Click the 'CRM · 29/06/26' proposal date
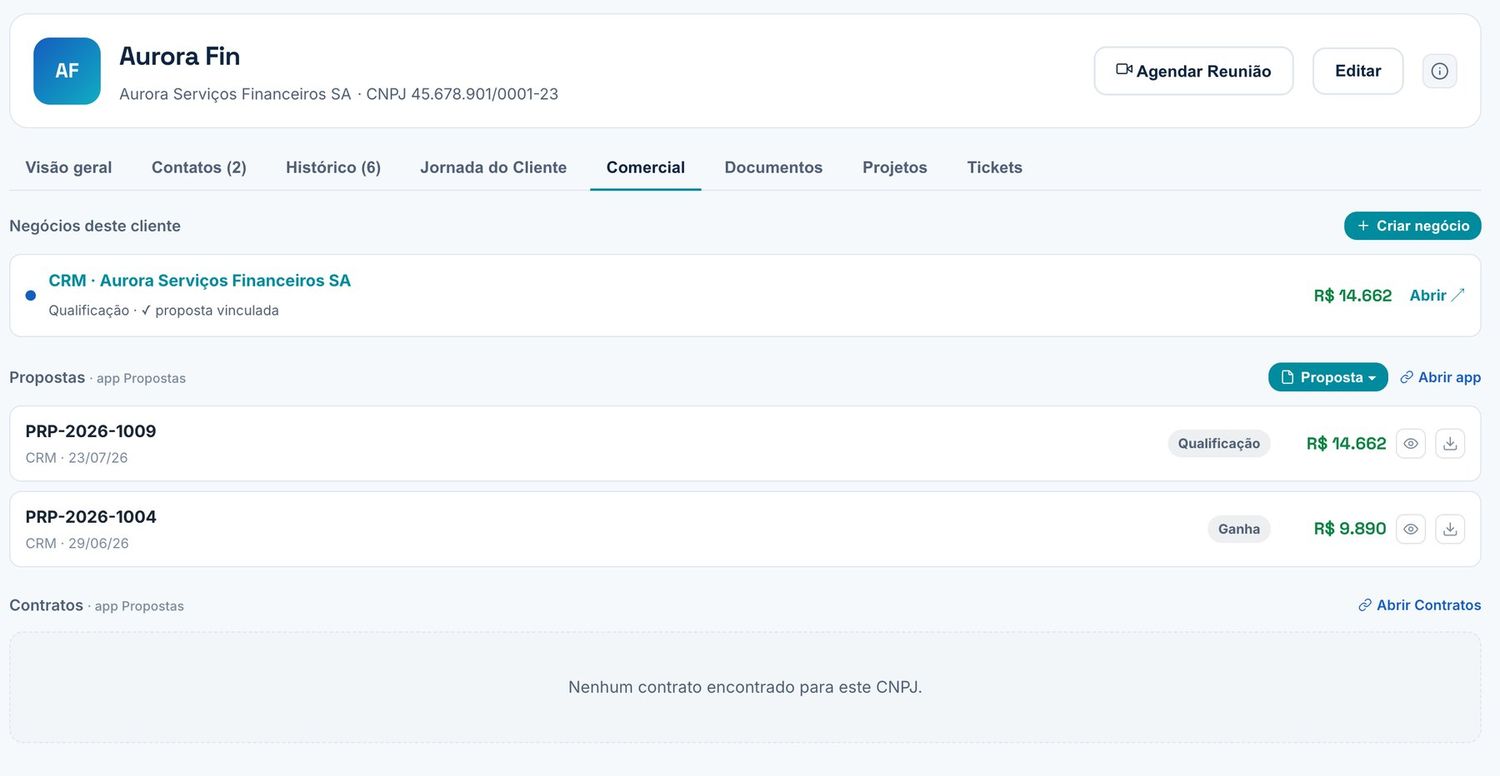 coord(77,544)
